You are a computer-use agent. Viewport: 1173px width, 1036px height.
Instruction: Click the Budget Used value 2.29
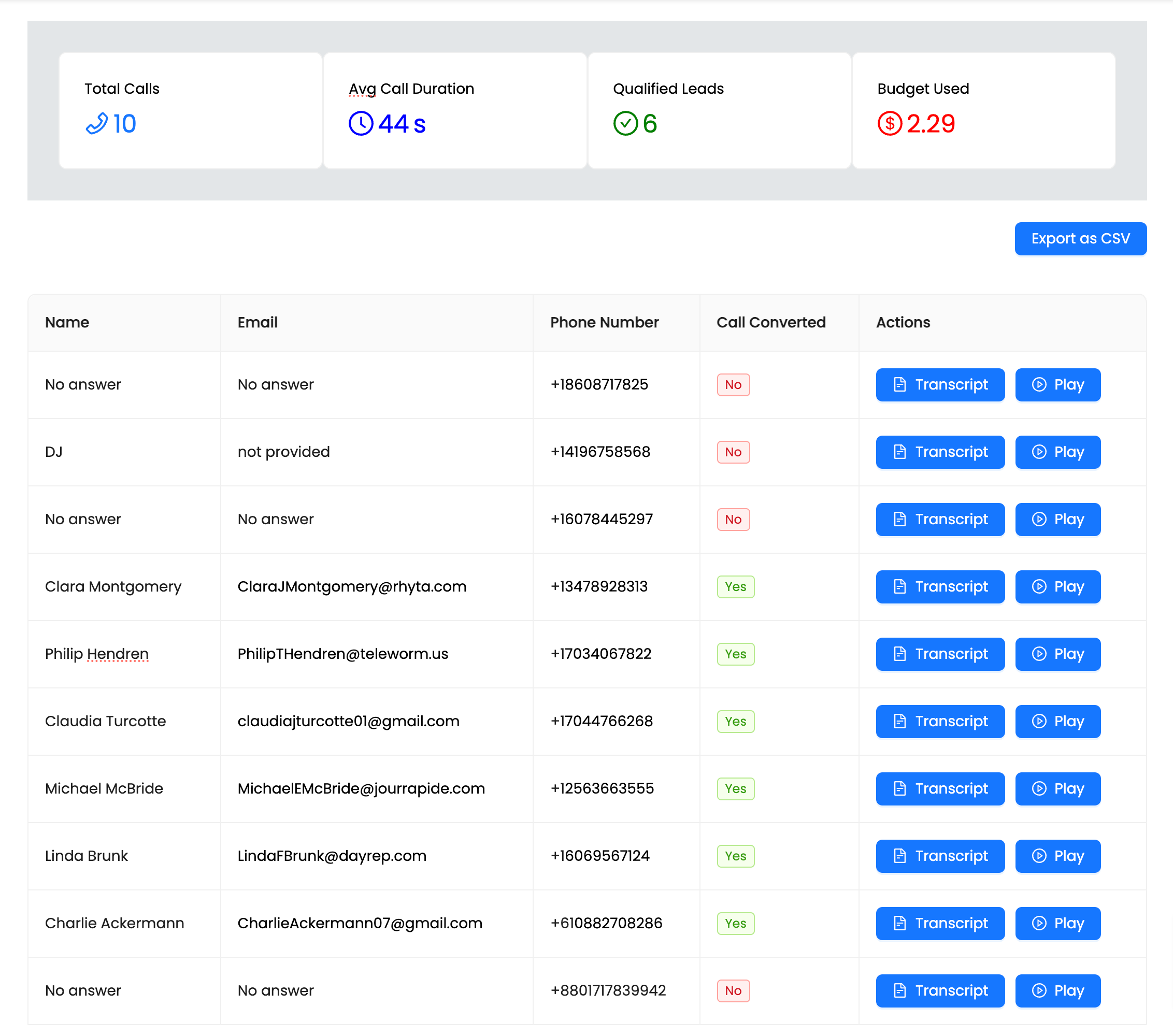(x=930, y=124)
